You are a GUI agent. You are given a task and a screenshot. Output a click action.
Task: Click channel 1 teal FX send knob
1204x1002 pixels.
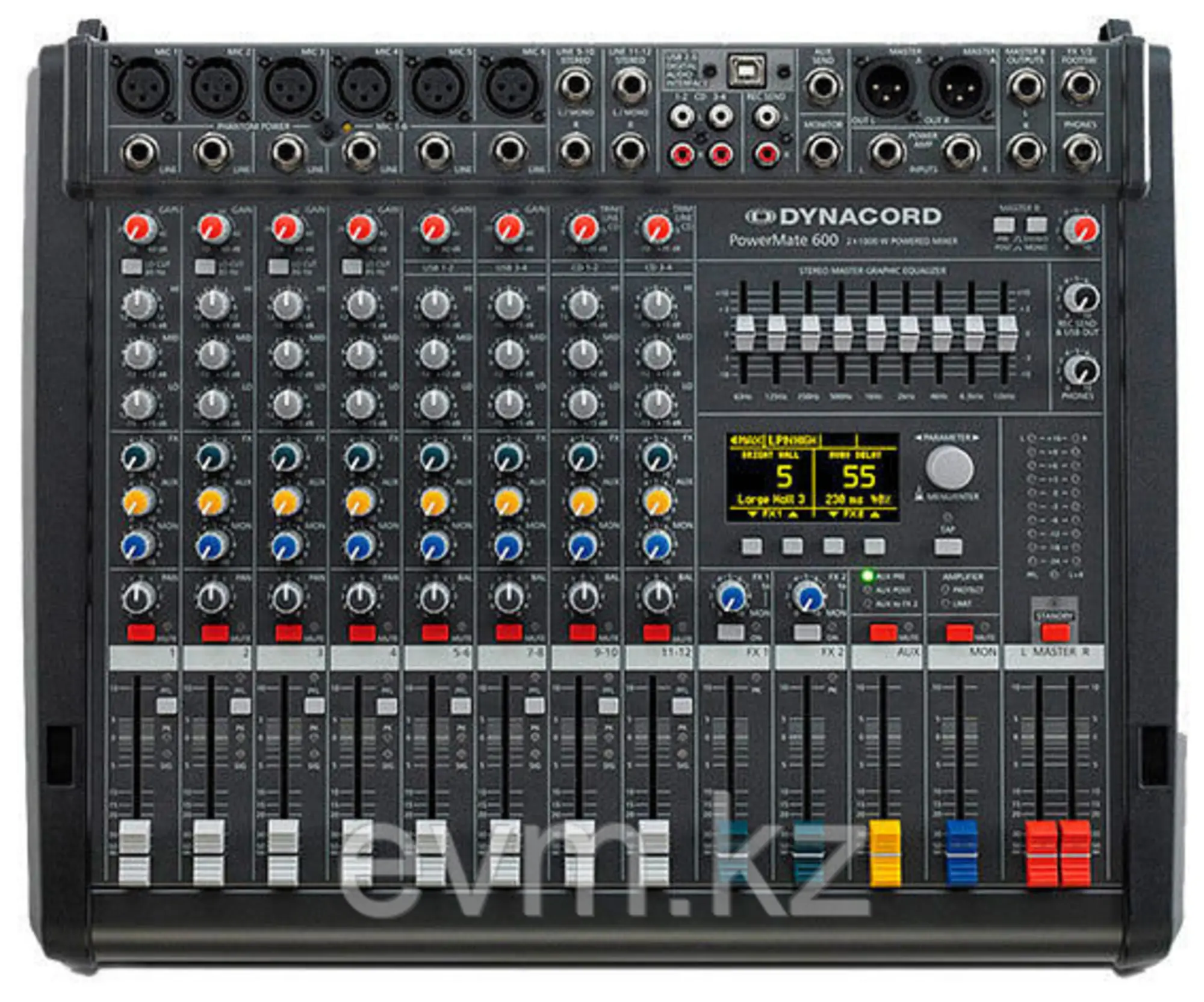[x=138, y=457]
